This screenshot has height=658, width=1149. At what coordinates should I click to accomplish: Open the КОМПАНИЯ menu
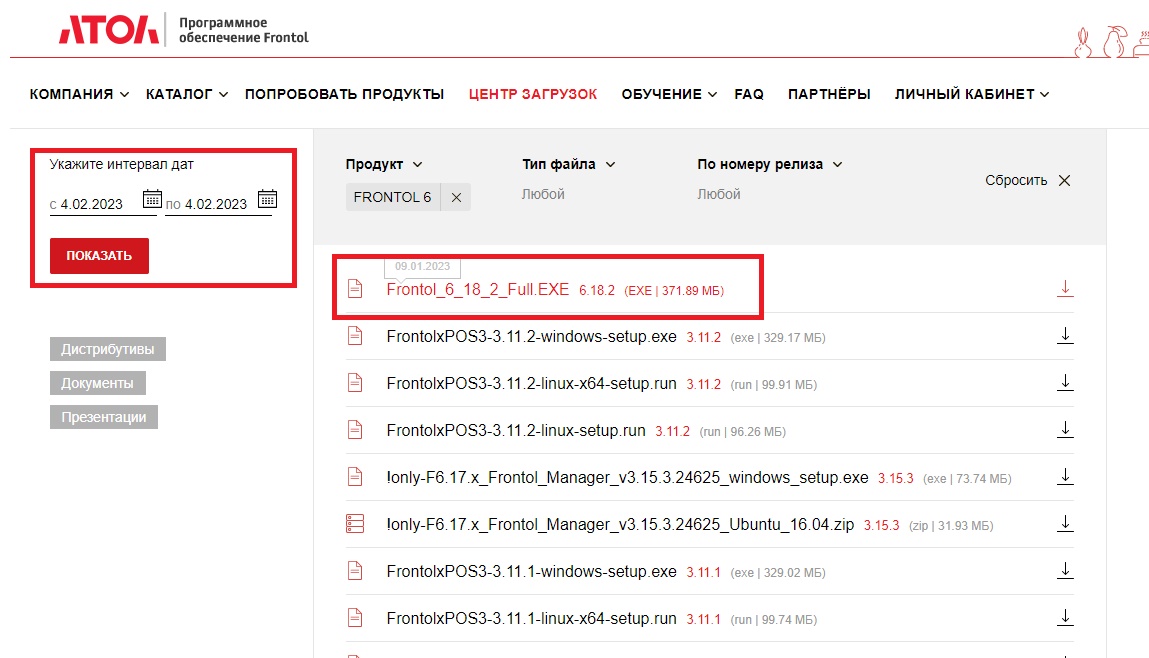point(79,94)
